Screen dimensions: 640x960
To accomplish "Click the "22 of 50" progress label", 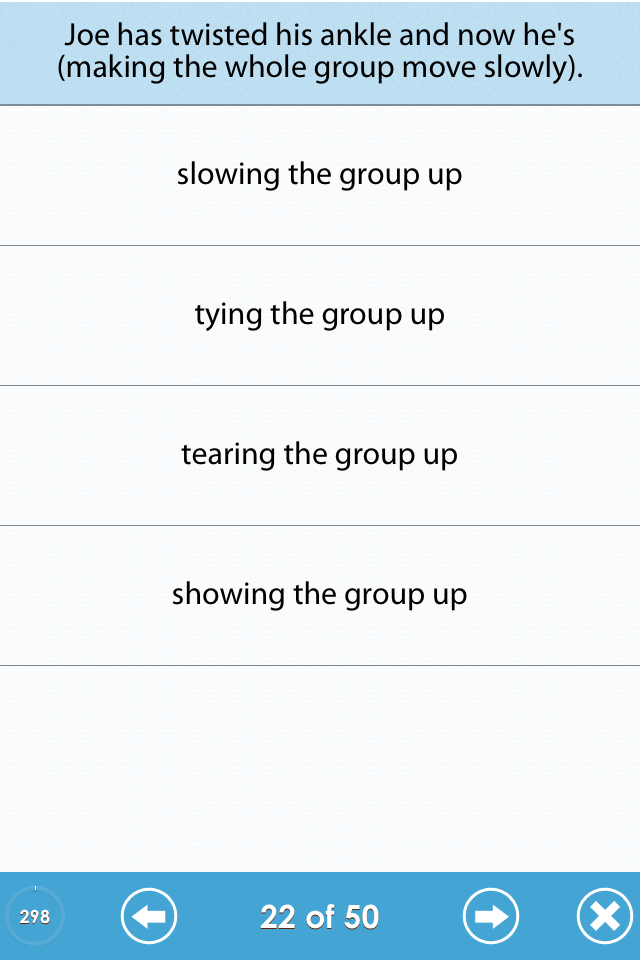I will pos(320,916).
